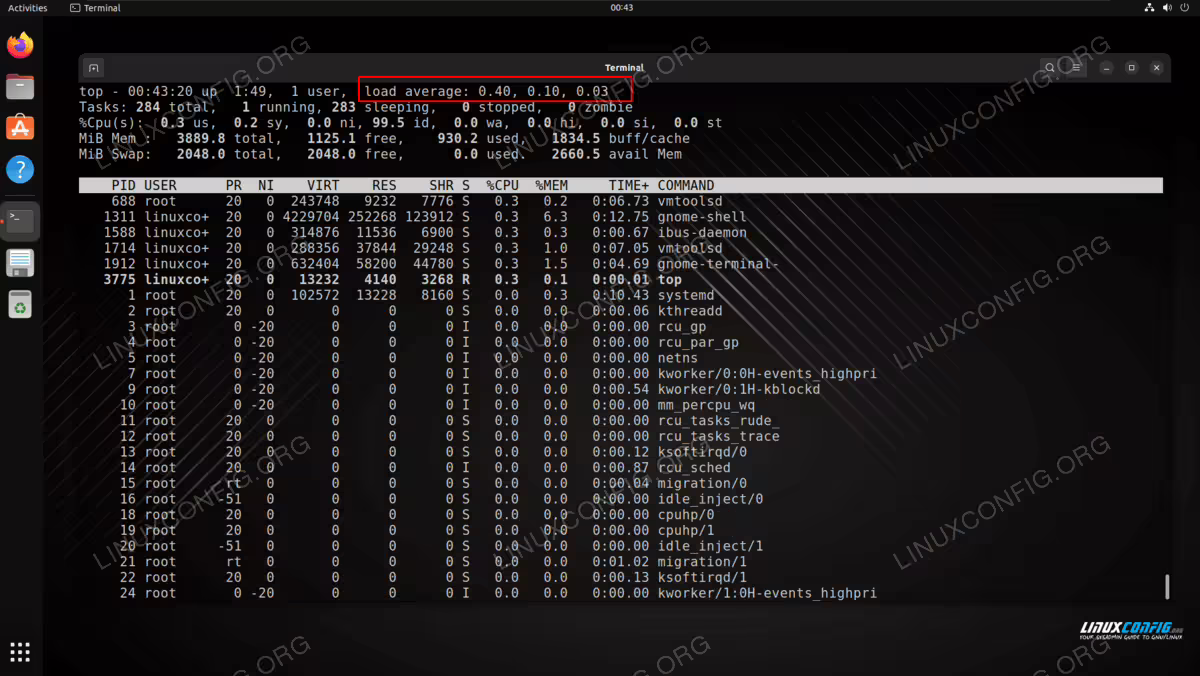
Task: Select the ksoftirqd/0 process name
Action: pos(702,452)
